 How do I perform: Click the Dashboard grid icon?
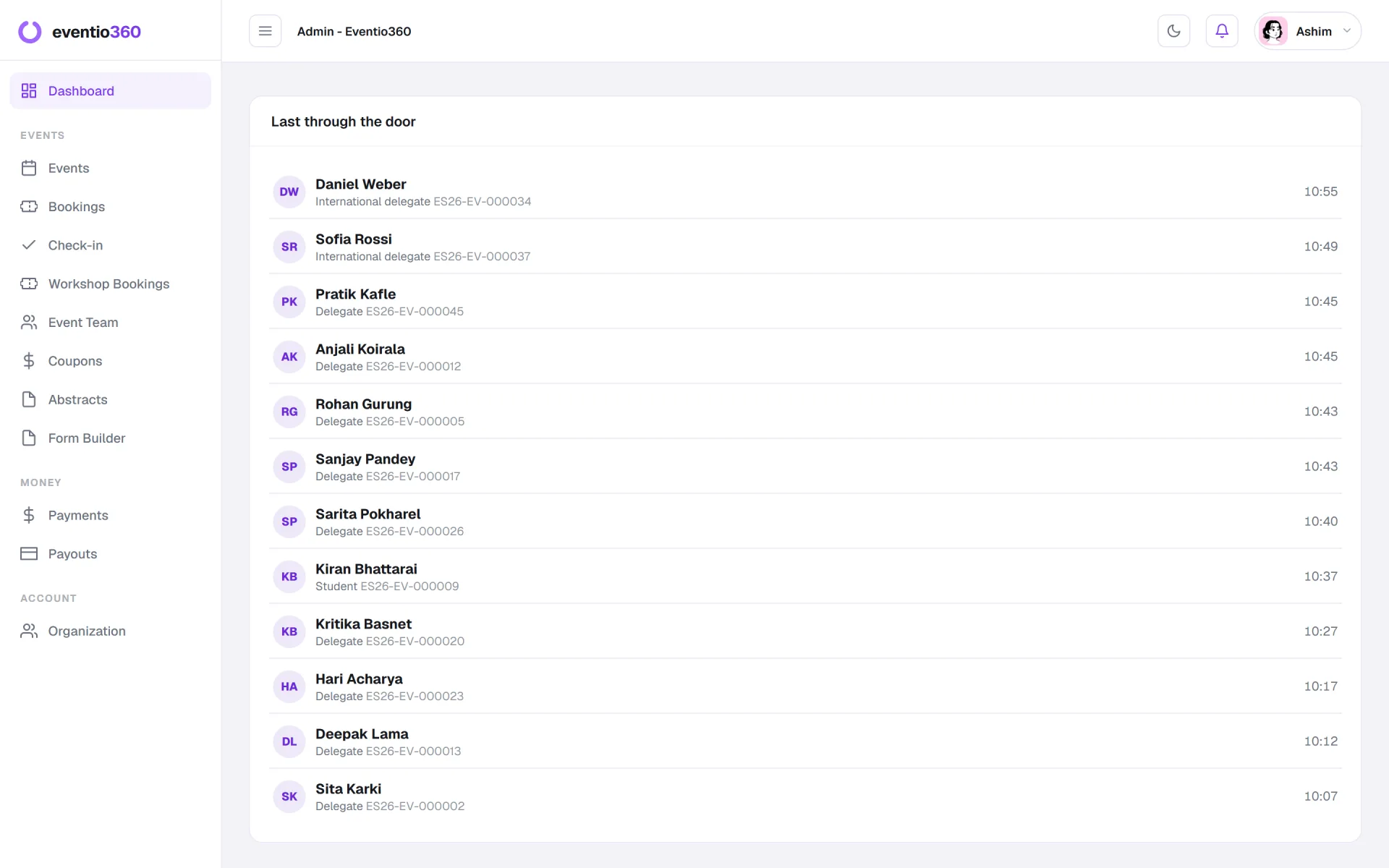[29, 90]
